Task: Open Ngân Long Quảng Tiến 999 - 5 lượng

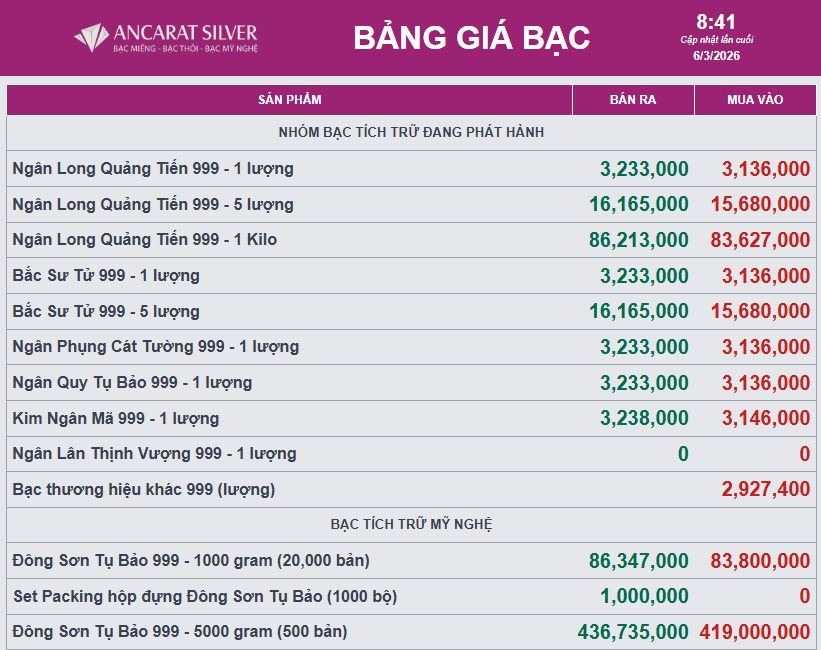Action: tap(153, 204)
